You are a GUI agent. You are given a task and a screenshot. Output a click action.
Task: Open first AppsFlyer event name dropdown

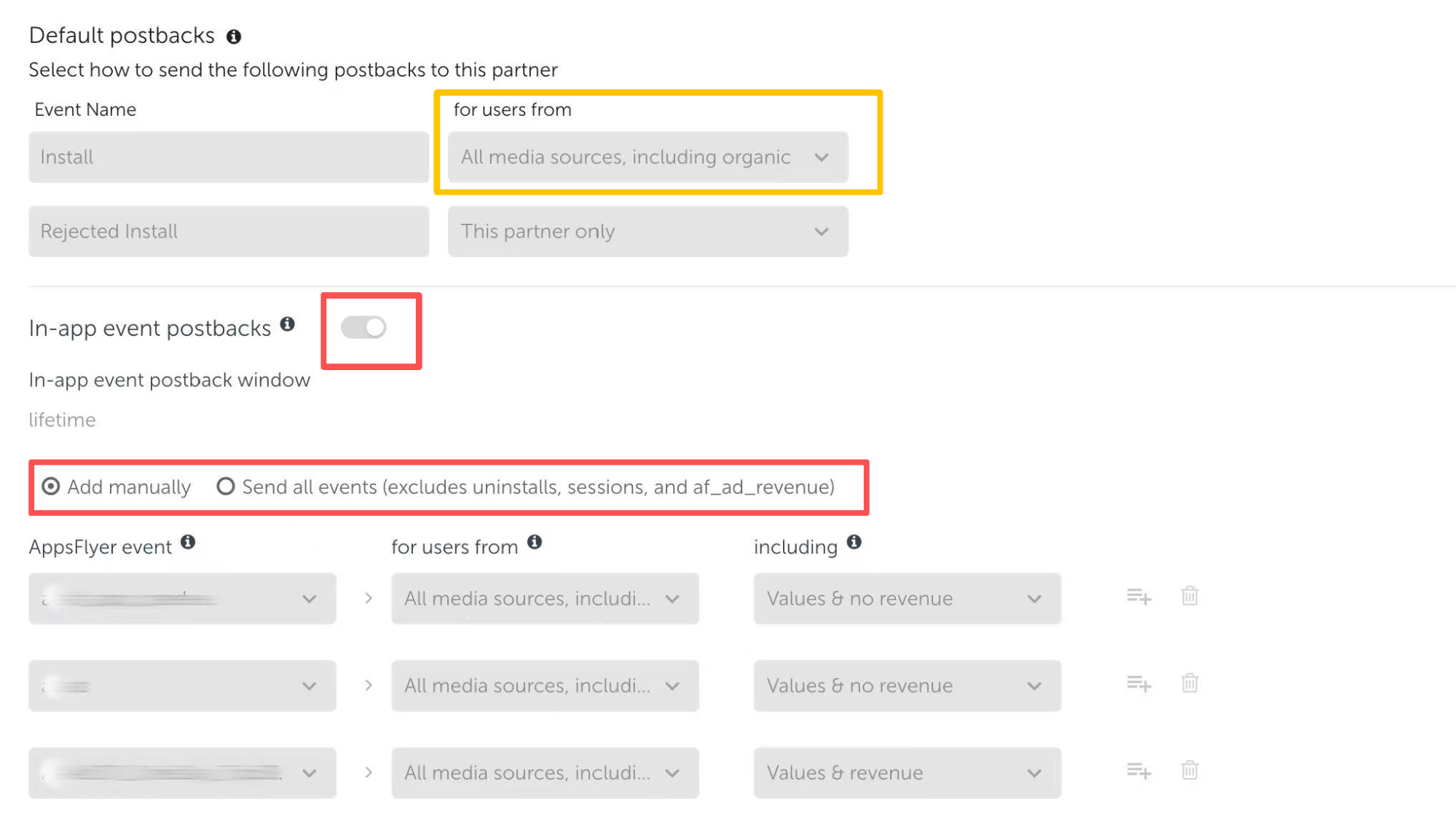[x=182, y=599]
